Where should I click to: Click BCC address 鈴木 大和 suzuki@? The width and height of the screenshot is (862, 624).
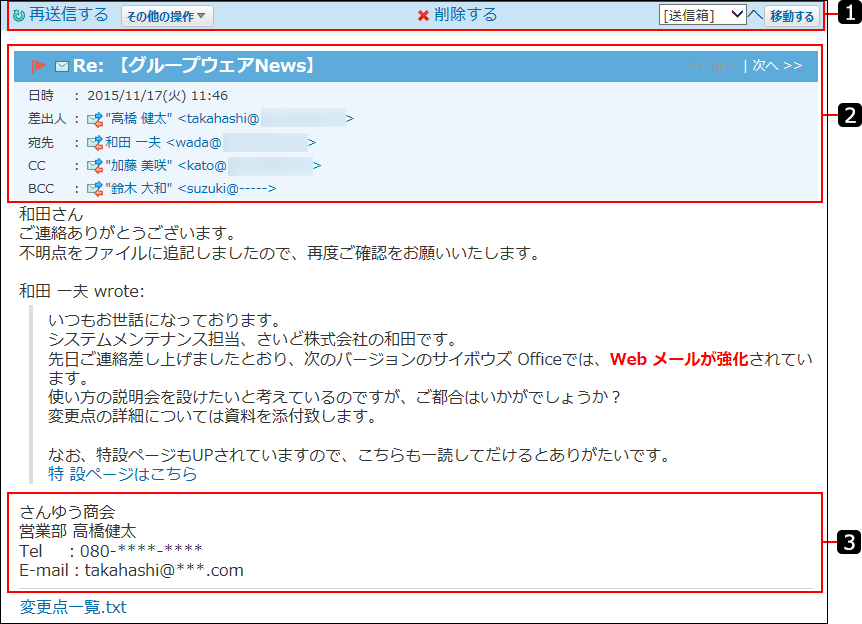tap(191, 189)
